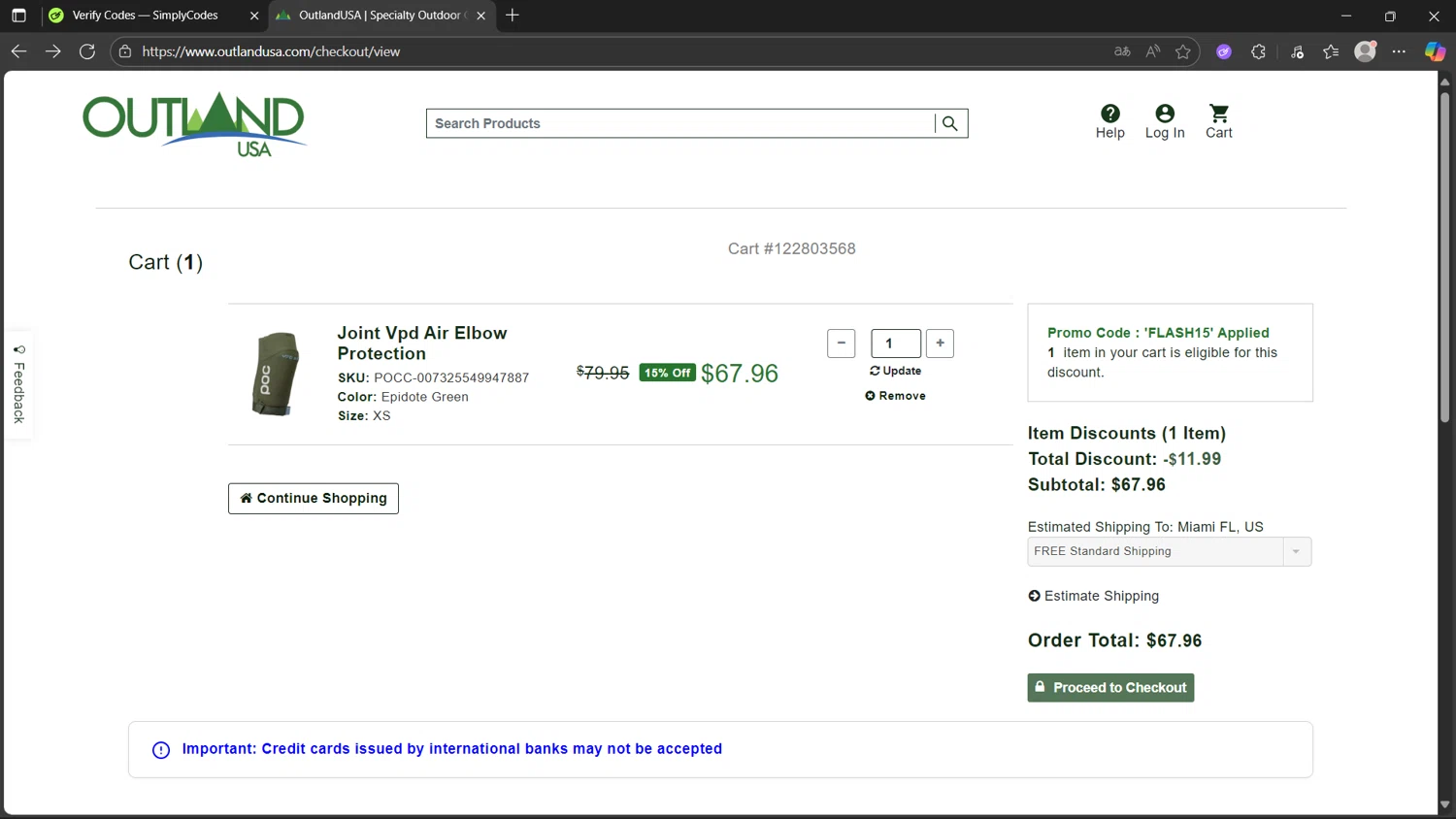Open the Help icon

1110,121
